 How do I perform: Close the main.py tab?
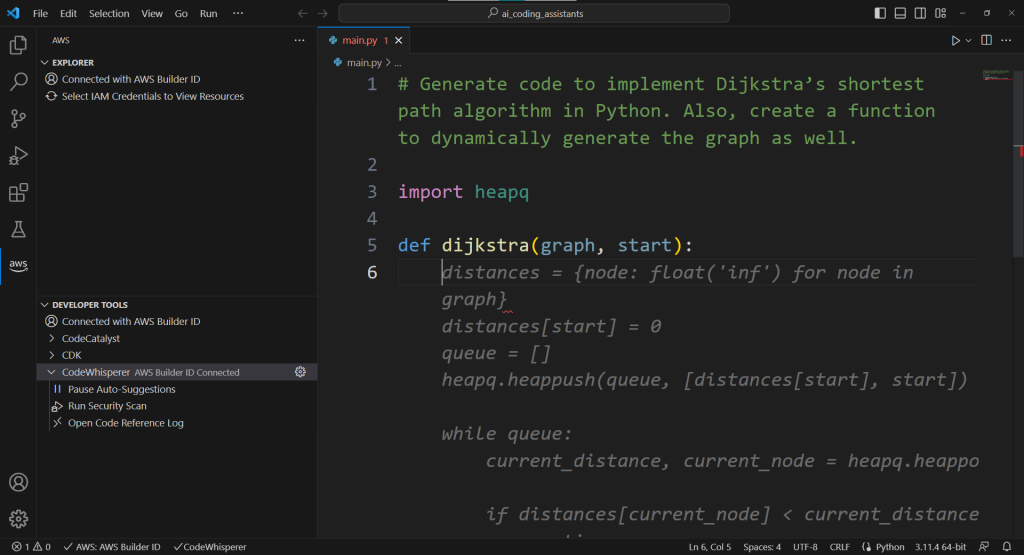point(398,40)
